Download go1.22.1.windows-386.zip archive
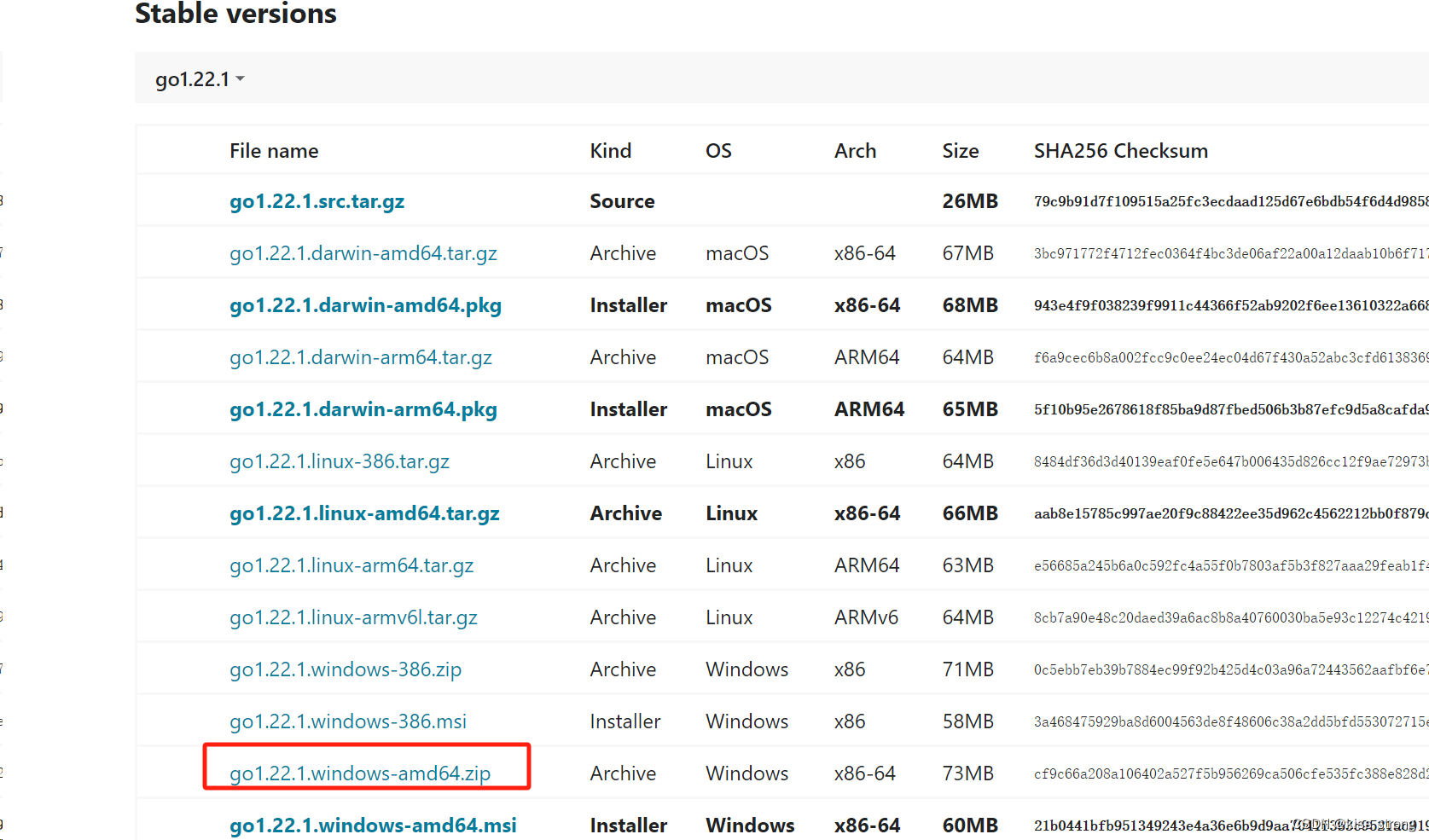The image size is (1429, 840). tap(345, 669)
